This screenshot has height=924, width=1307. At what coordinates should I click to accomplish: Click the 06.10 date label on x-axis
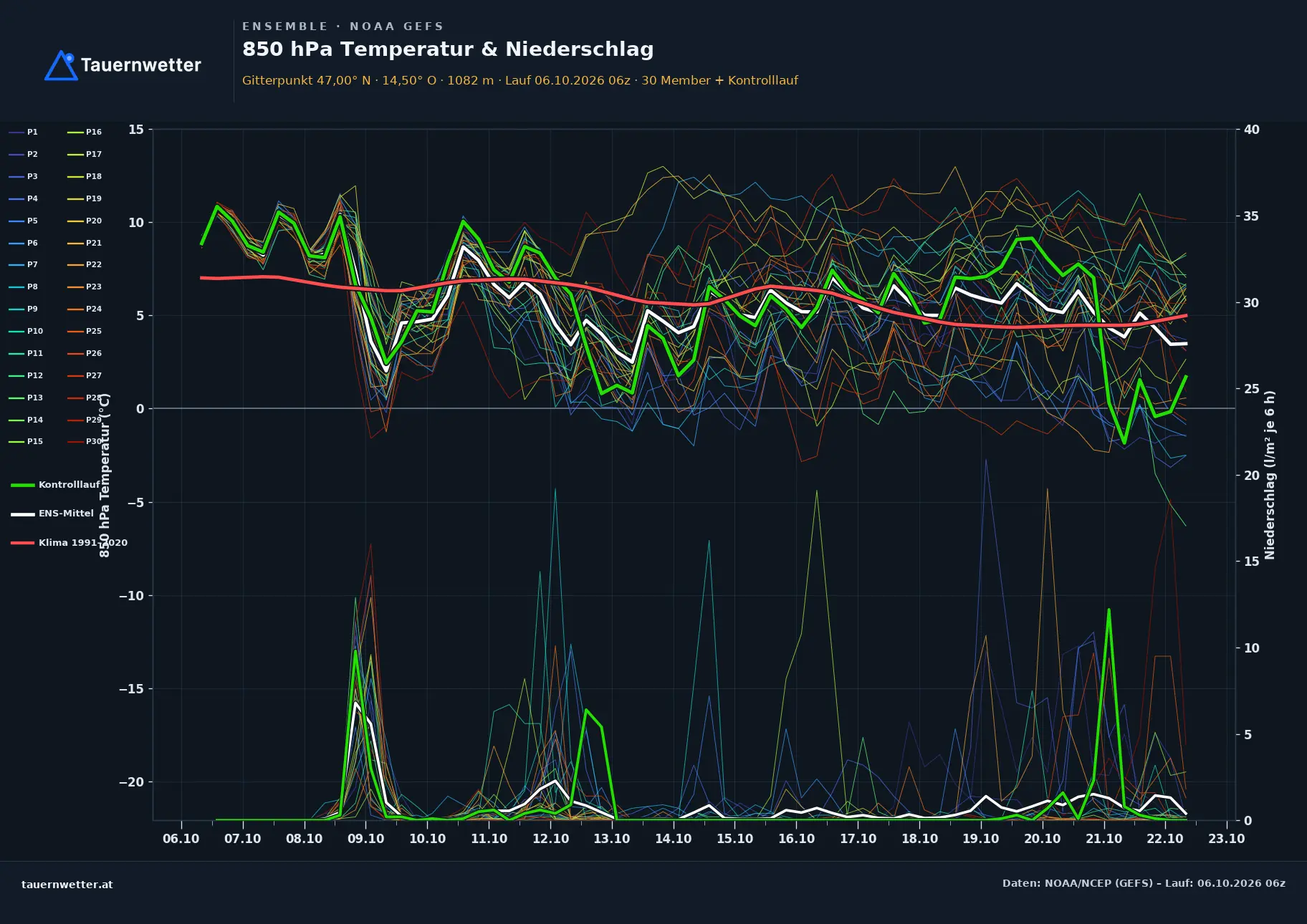pos(181,839)
